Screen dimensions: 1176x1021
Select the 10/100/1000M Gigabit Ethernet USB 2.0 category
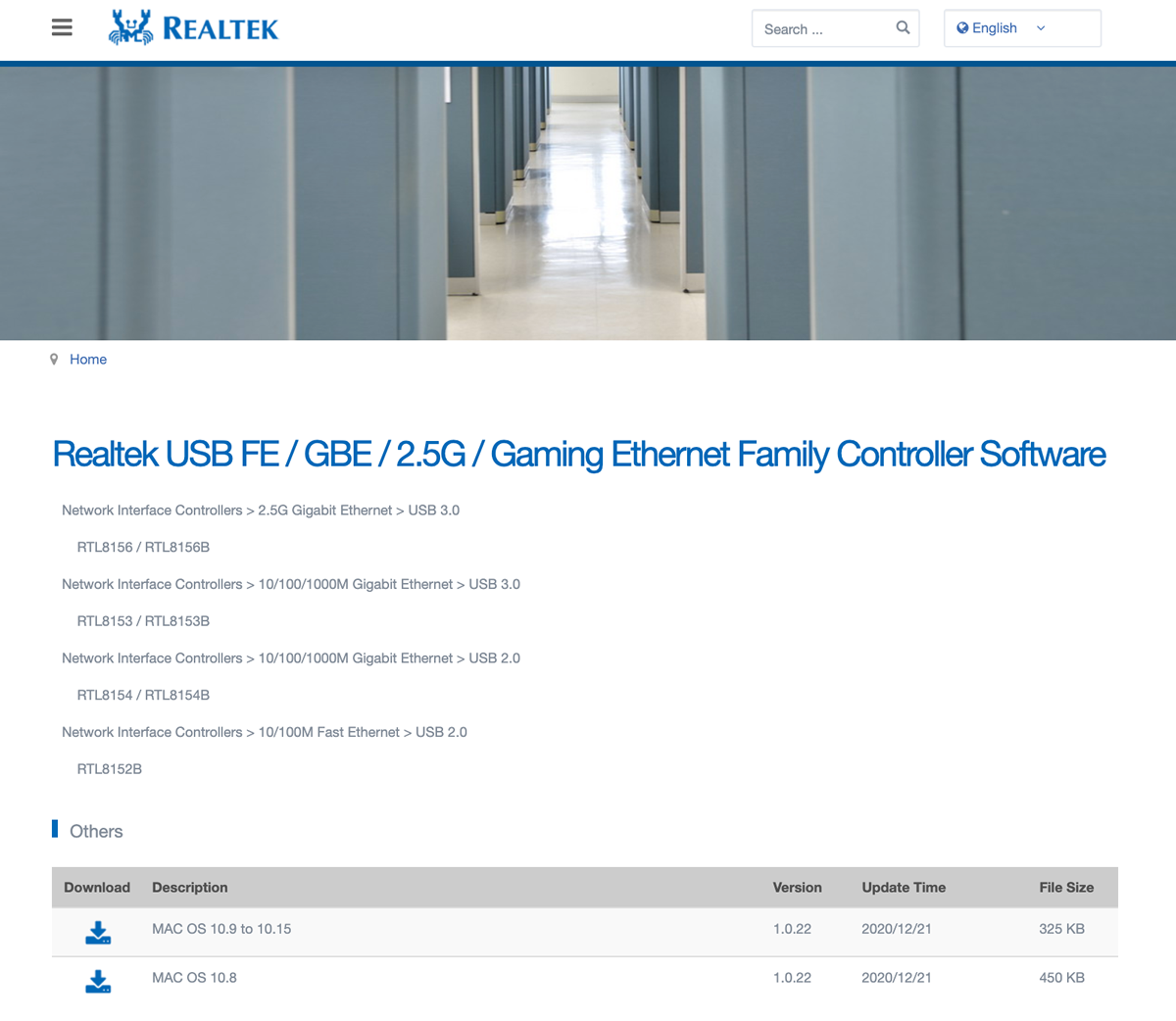click(x=291, y=658)
